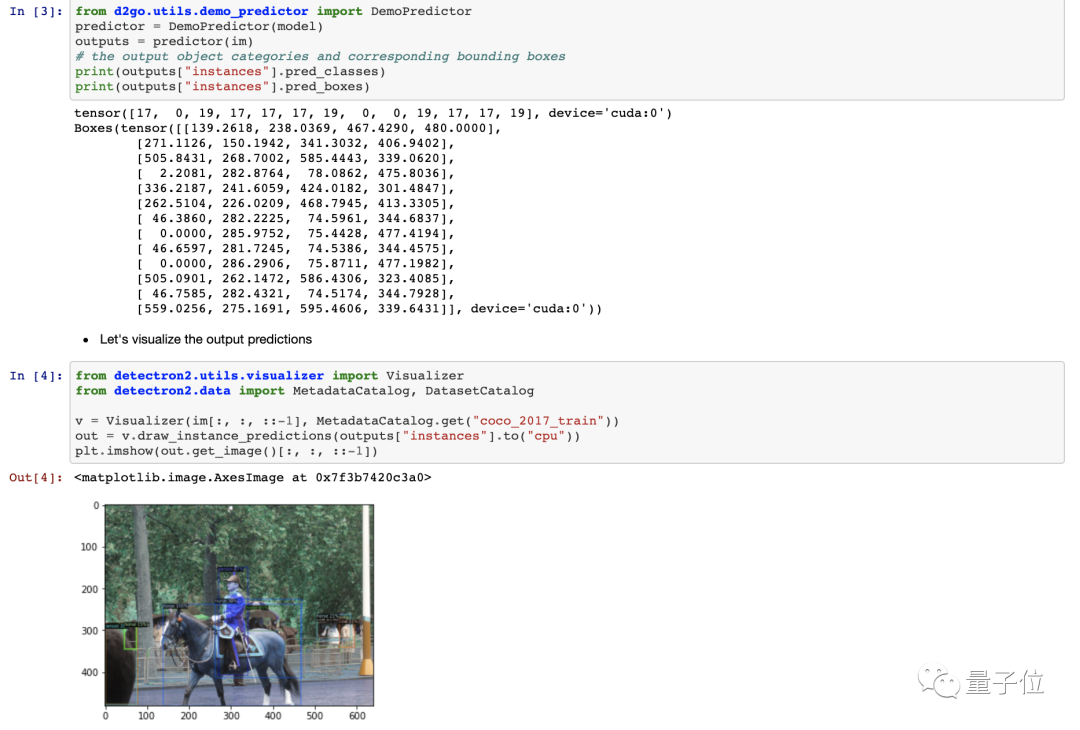
Task: Click the box row ending 477.1982
Action: coord(295,265)
